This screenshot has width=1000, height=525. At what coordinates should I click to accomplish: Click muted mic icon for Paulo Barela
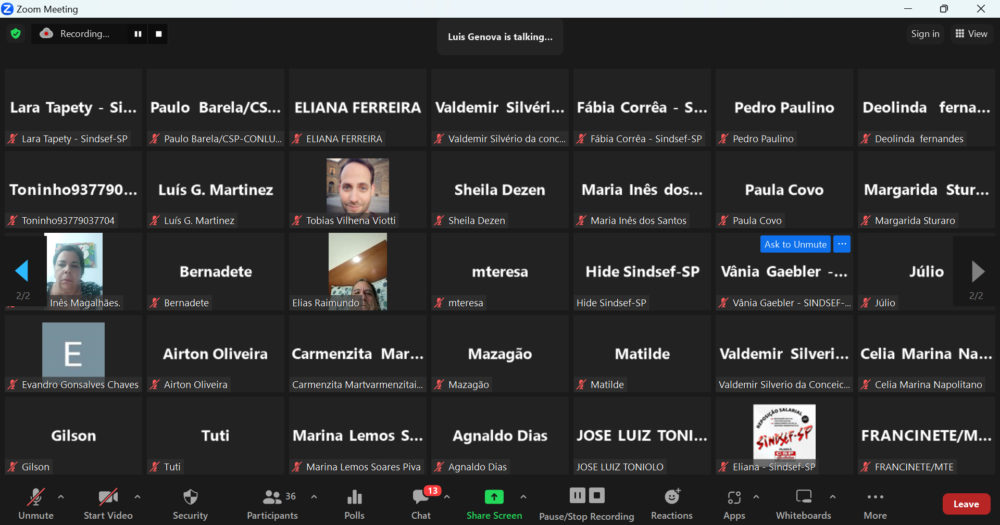[x=154, y=138]
